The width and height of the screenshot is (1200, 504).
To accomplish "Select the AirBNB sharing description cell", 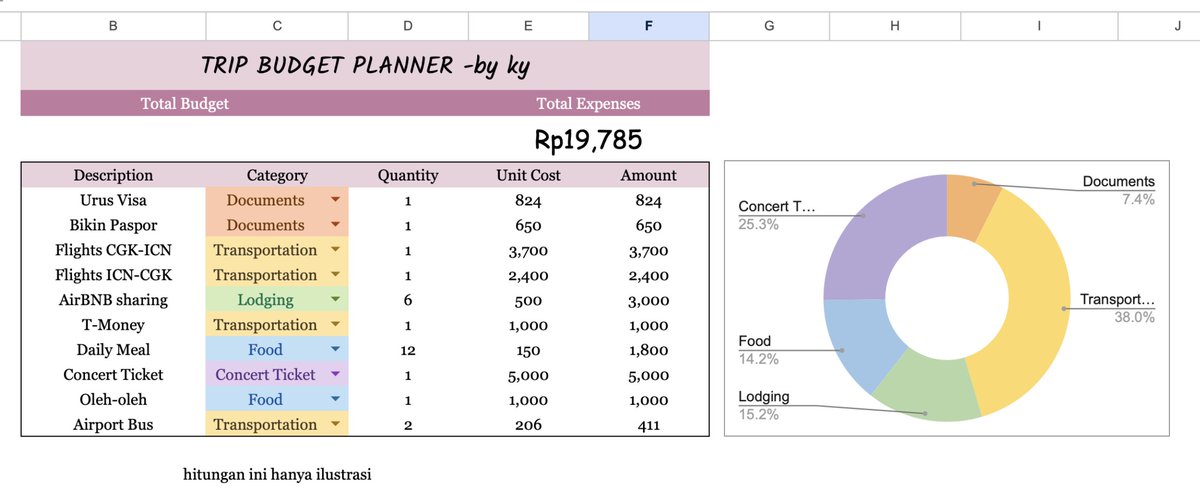I will click(113, 300).
